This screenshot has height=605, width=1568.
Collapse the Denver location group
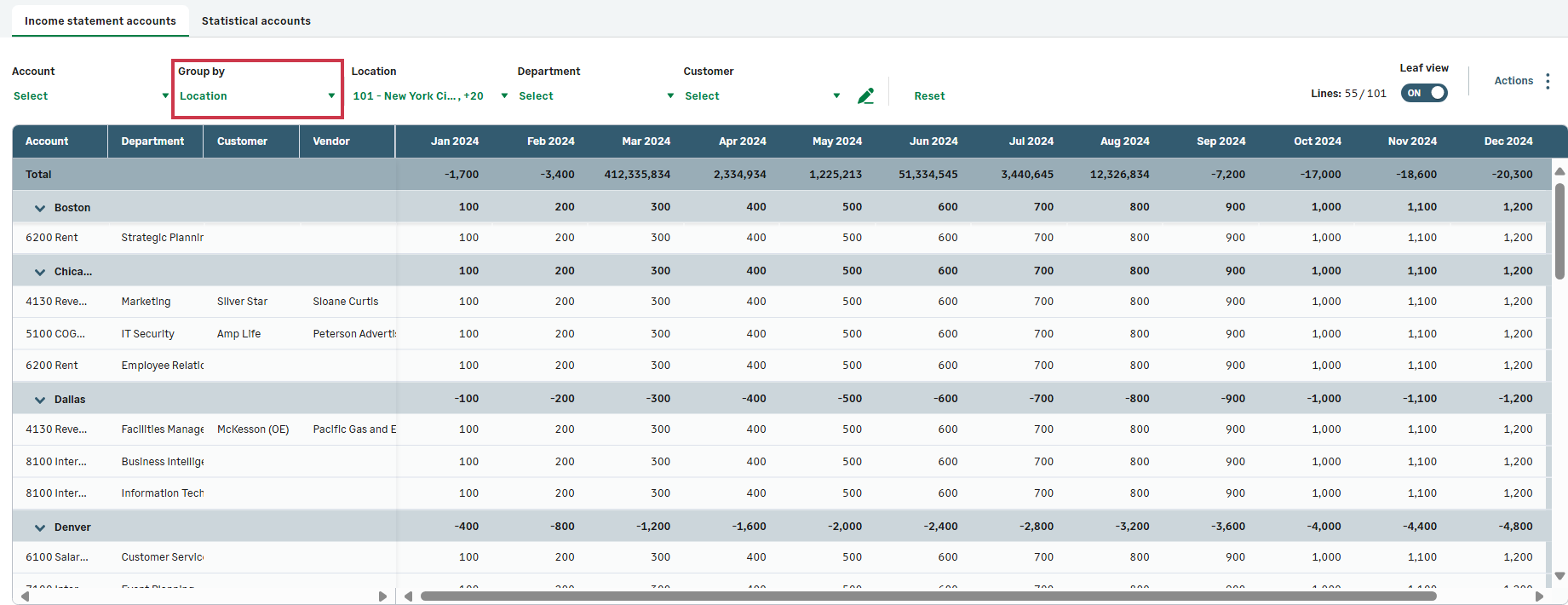(39, 527)
